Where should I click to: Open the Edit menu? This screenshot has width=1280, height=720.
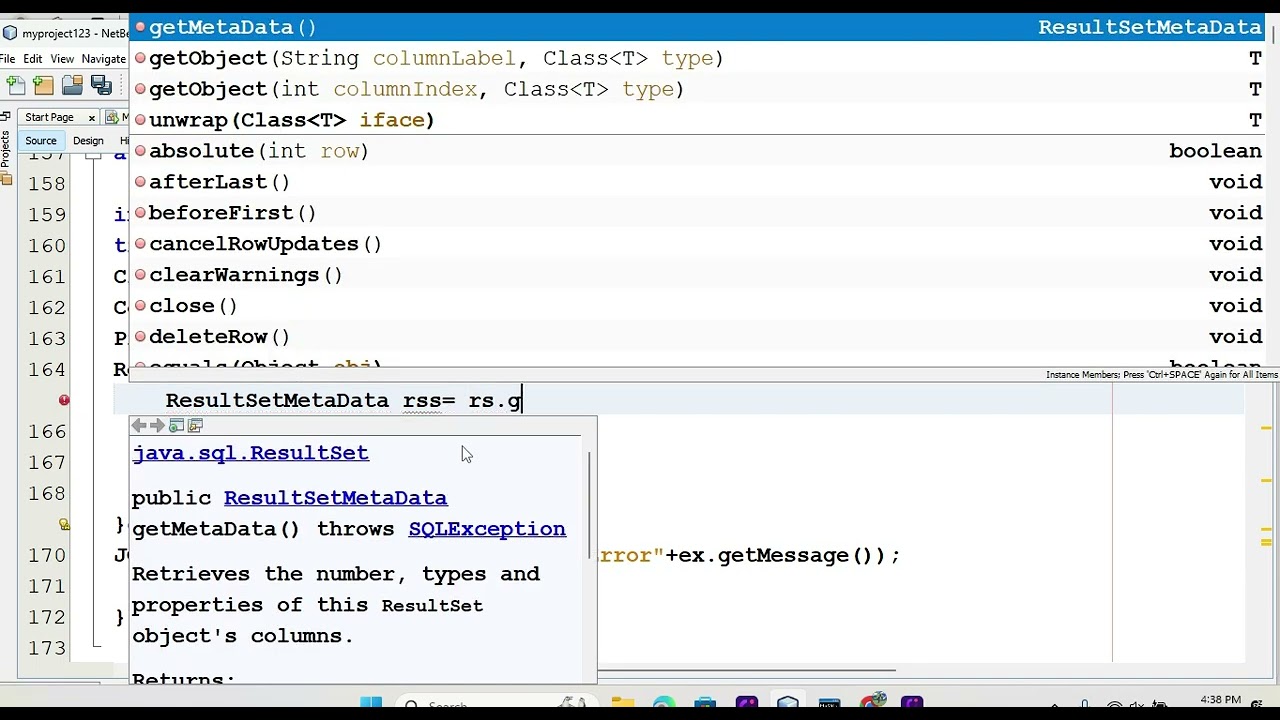coord(33,59)
